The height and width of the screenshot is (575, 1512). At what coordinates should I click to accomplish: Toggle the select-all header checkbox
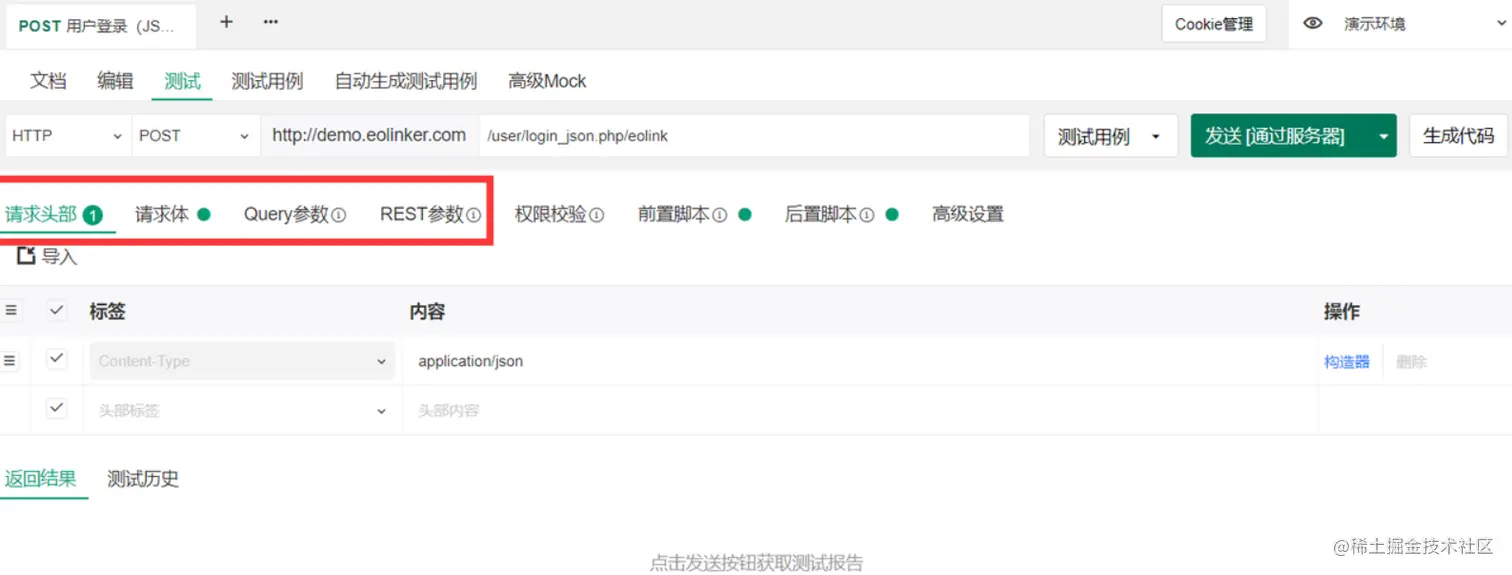pos(57,310)
